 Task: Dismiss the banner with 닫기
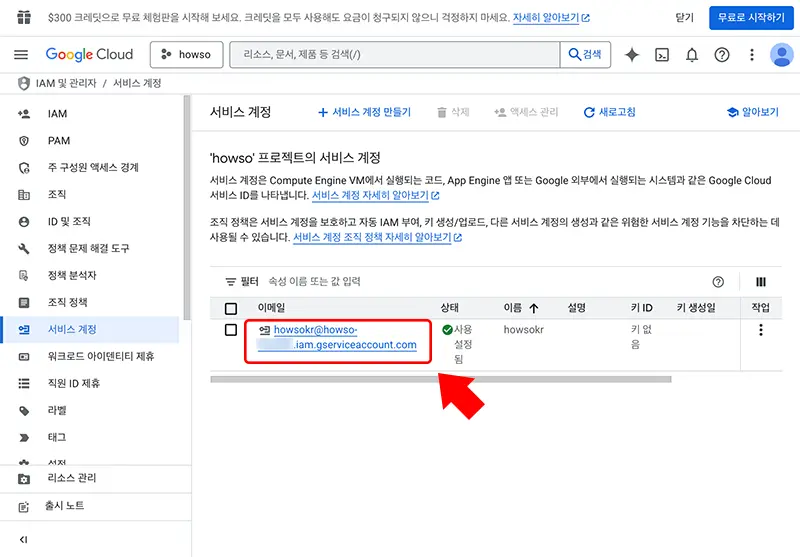pyautogui.click(x=685, y=18)
